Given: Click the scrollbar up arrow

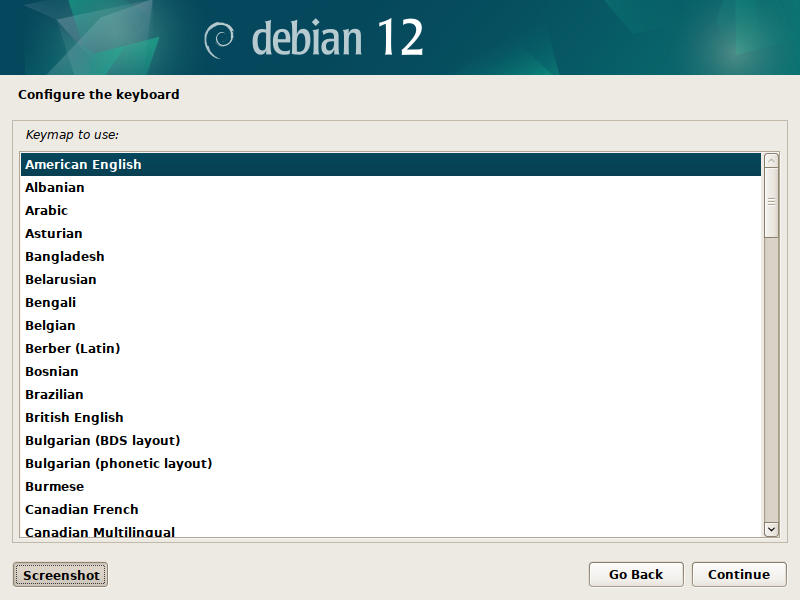Looking at the screenshot, I should [771, 161].
